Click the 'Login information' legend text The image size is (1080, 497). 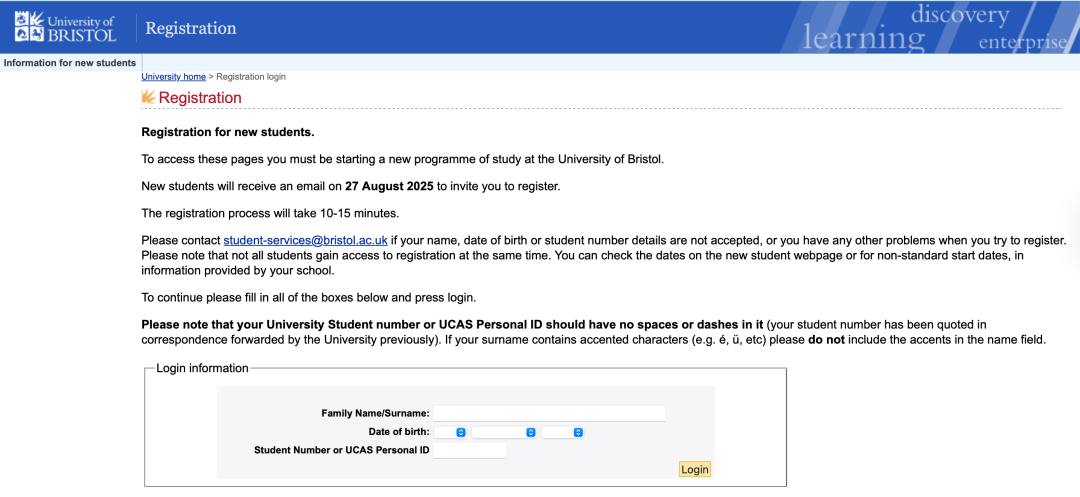pyautogui.click(x=202, y=368)
